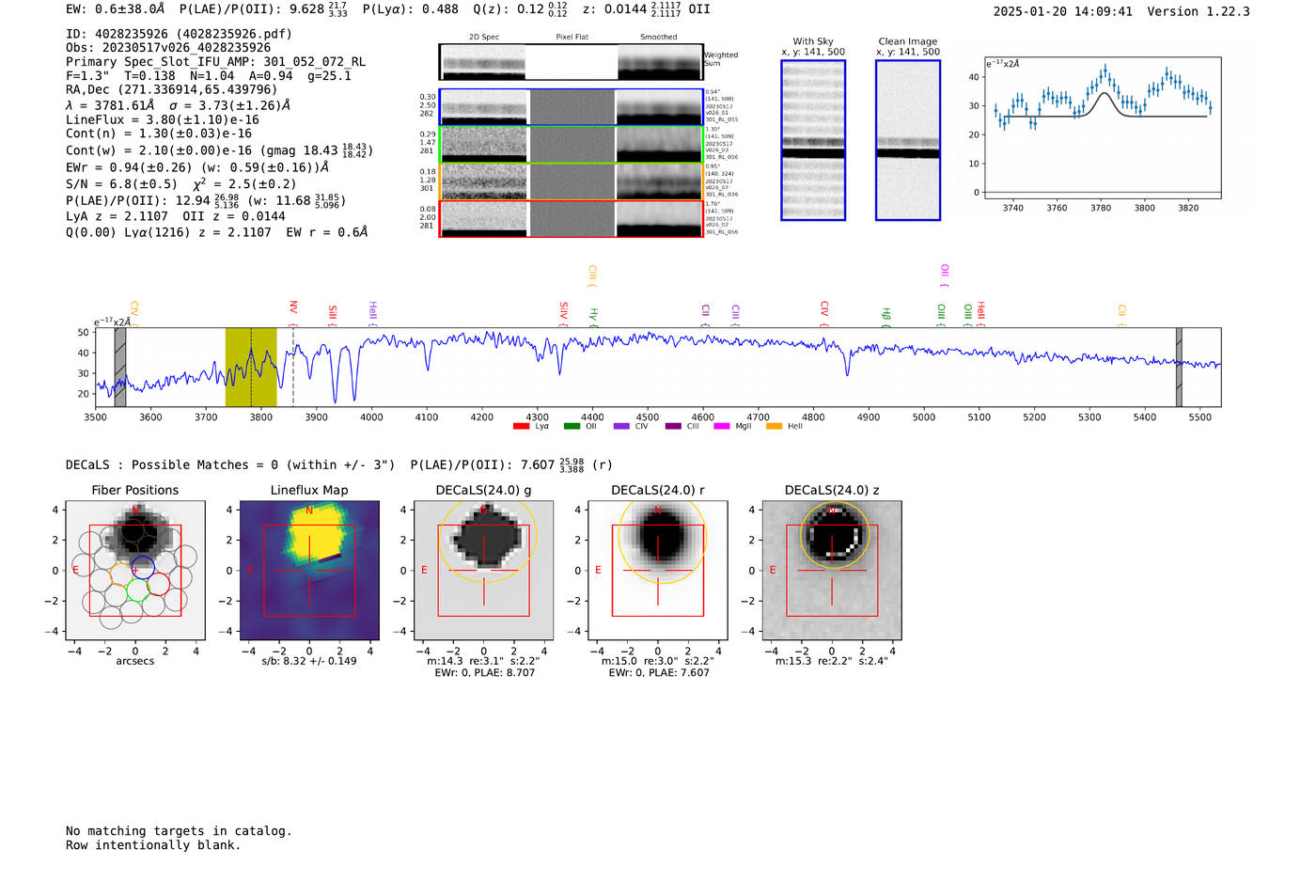Screen dimensions: 1316x896
Task: Click the 'Pixel Flat' column header
Action: click(x=572, y=38)
